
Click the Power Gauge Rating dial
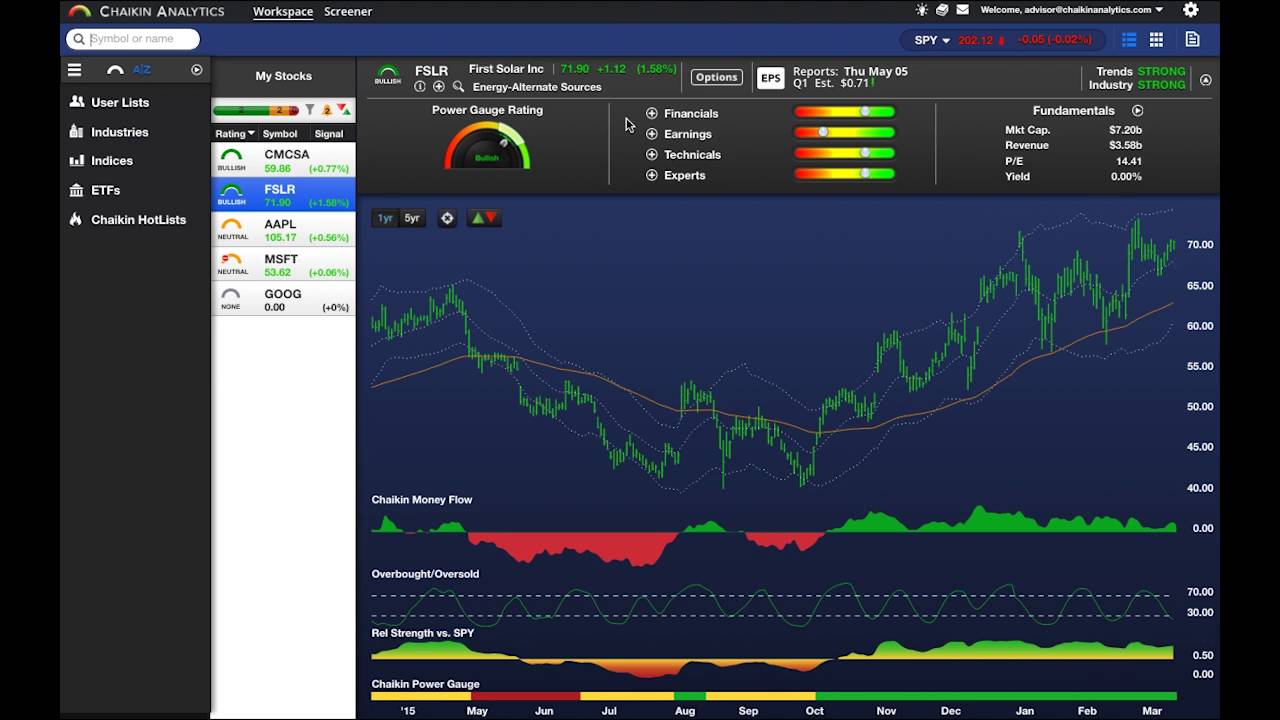[487, 146]
